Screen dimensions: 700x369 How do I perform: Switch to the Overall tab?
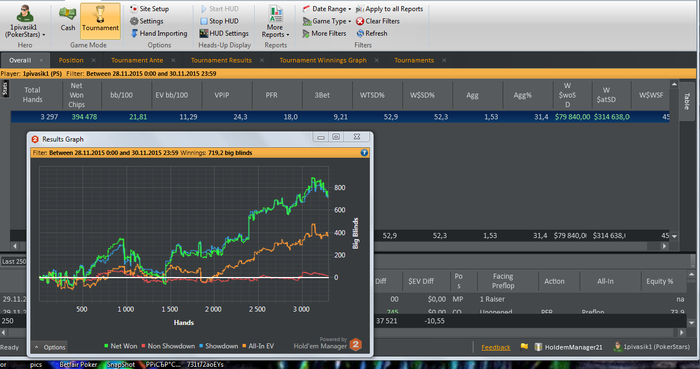point(20,60)
